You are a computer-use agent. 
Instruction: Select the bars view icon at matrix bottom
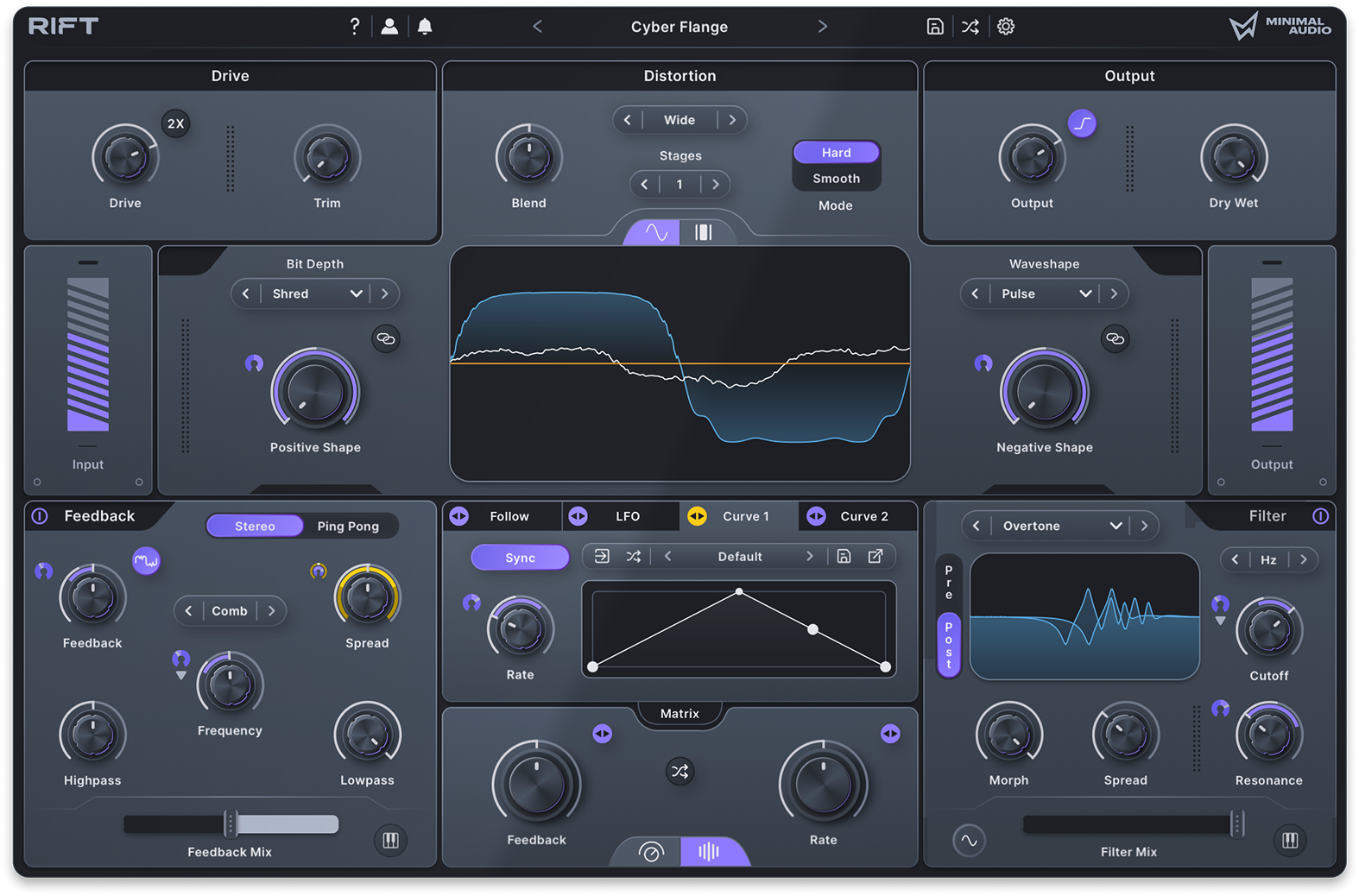click(709, 852)
